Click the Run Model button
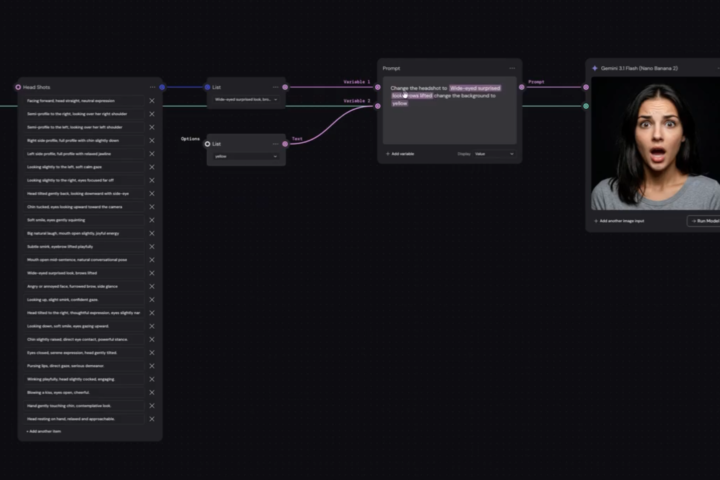Viewport: 720px width, 480px height. 703,220
